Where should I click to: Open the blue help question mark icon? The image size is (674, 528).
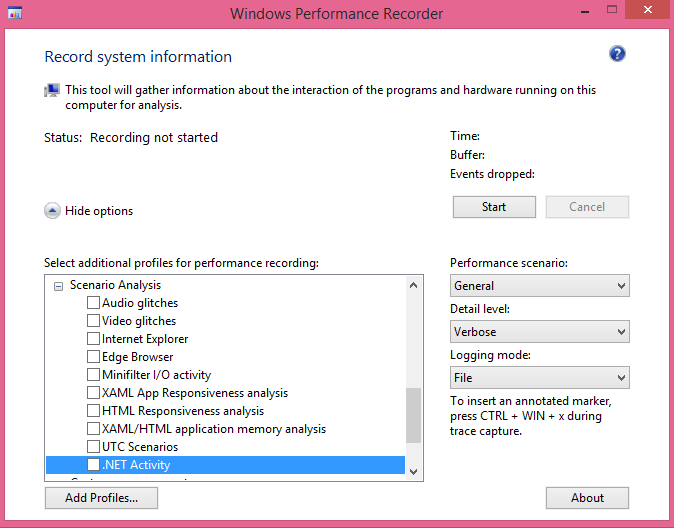pyautogui.click(x=617, y=54)
